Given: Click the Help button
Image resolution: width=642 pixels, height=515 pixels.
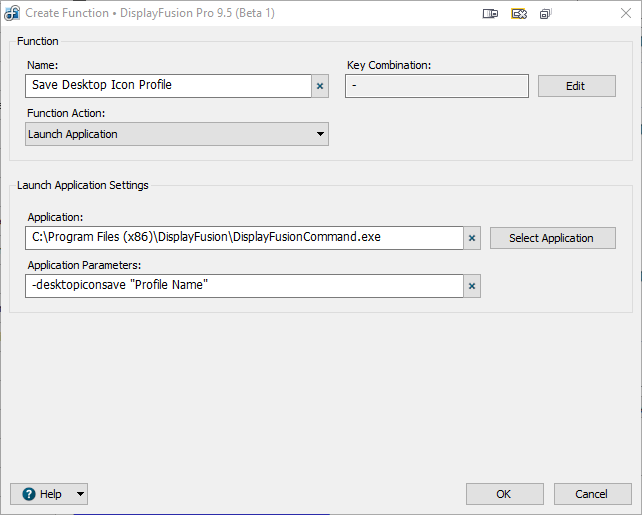Looking at the screenshot, I should [42, 494].
